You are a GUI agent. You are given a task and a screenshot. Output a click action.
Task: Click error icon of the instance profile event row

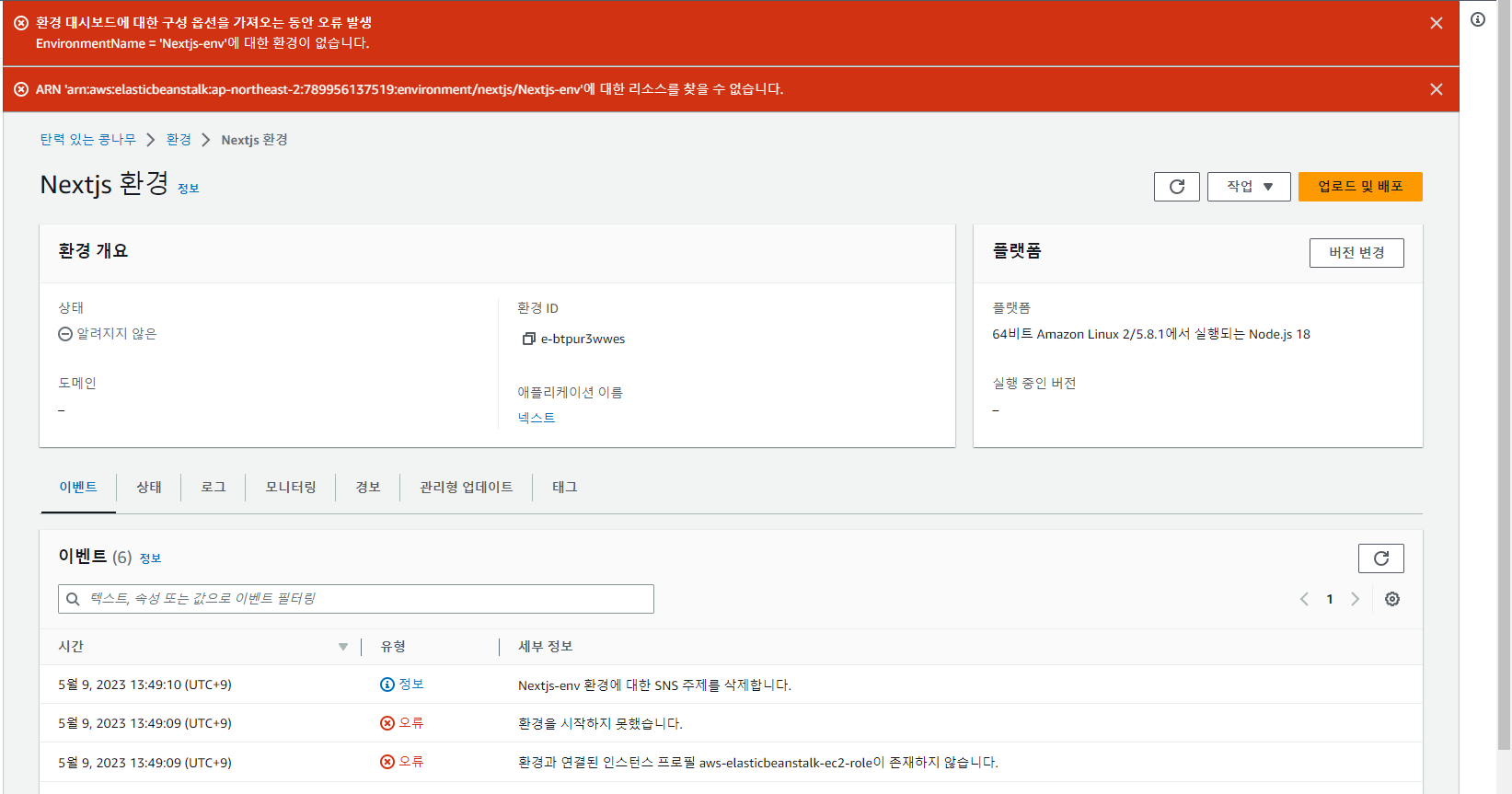387,762
